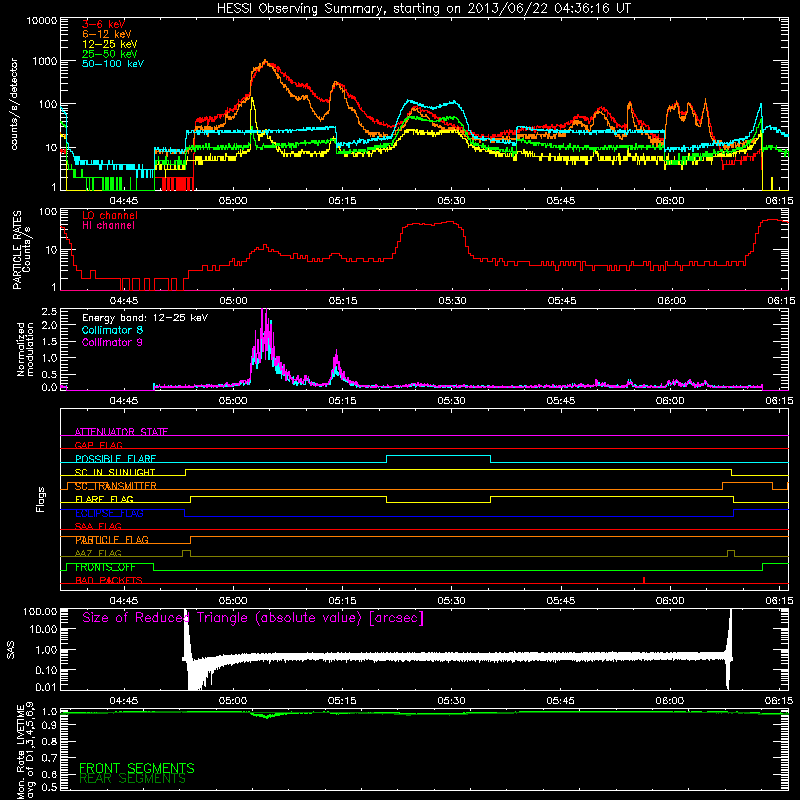Click the BAD_PACKETS flag label
The height and width of the screenshot is (800, 800).
109,580
